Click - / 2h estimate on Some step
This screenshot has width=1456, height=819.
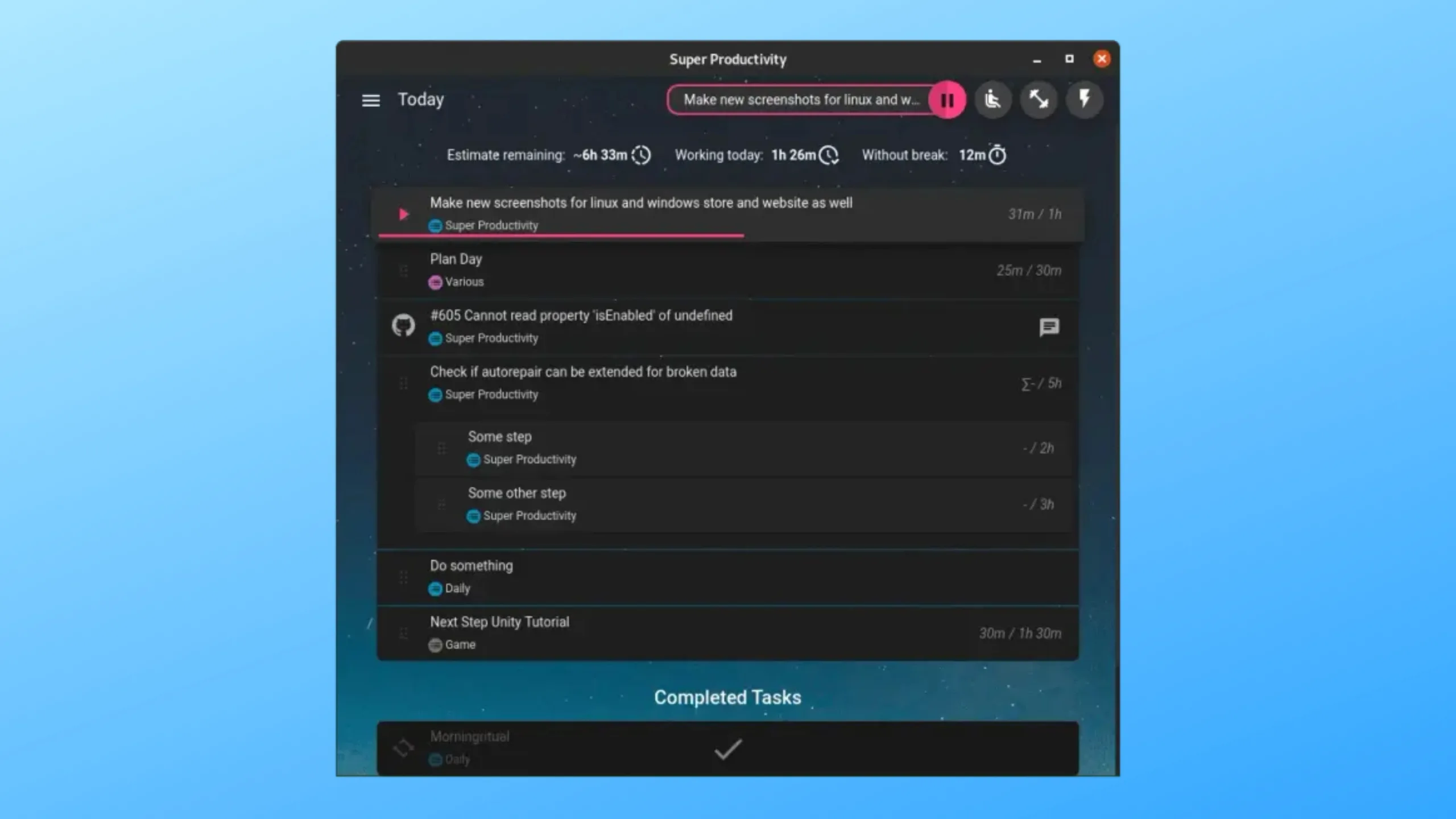[1039, 448]
